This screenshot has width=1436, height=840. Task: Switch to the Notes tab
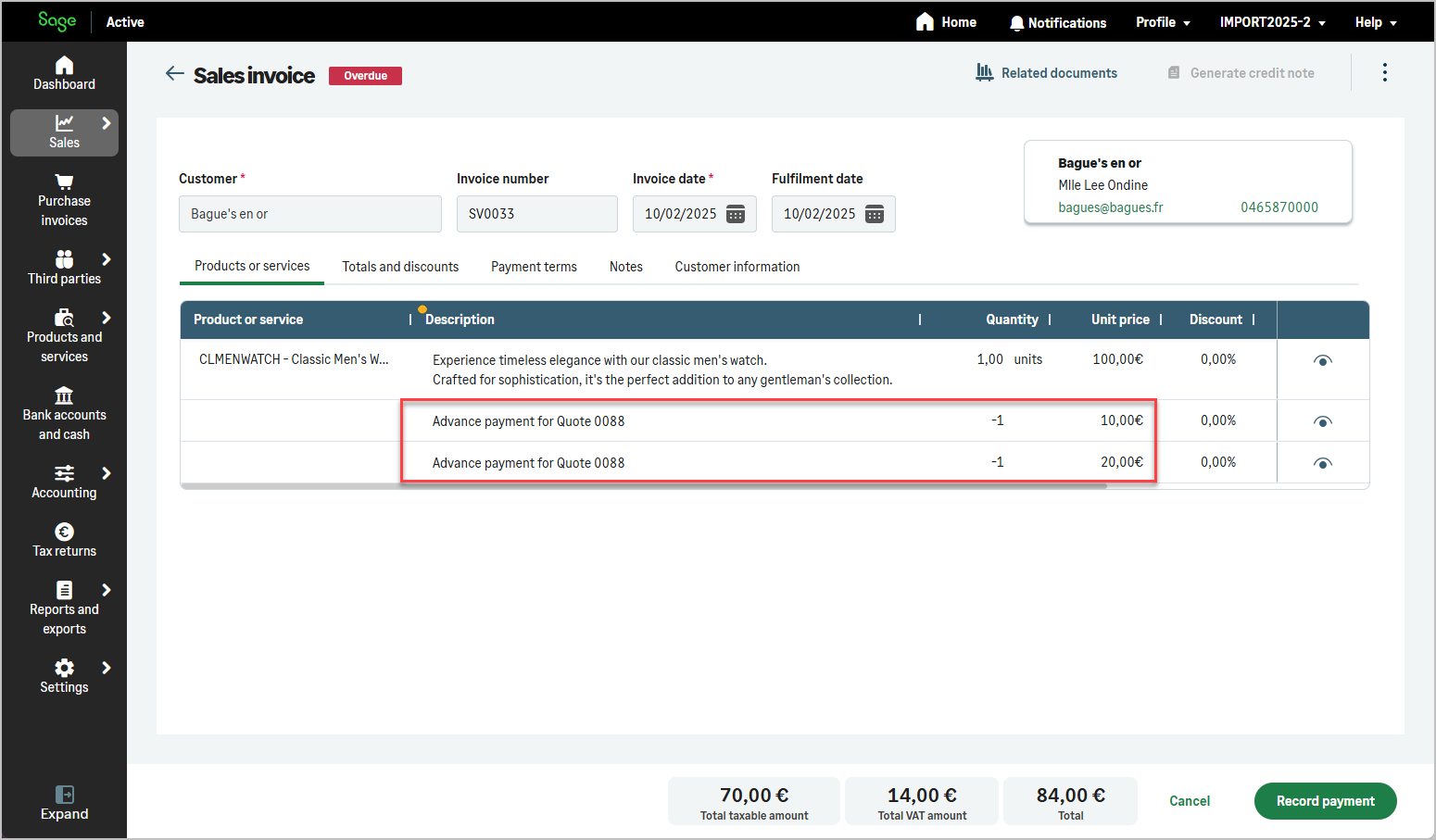pyautogui.click(x=626, y=267)
